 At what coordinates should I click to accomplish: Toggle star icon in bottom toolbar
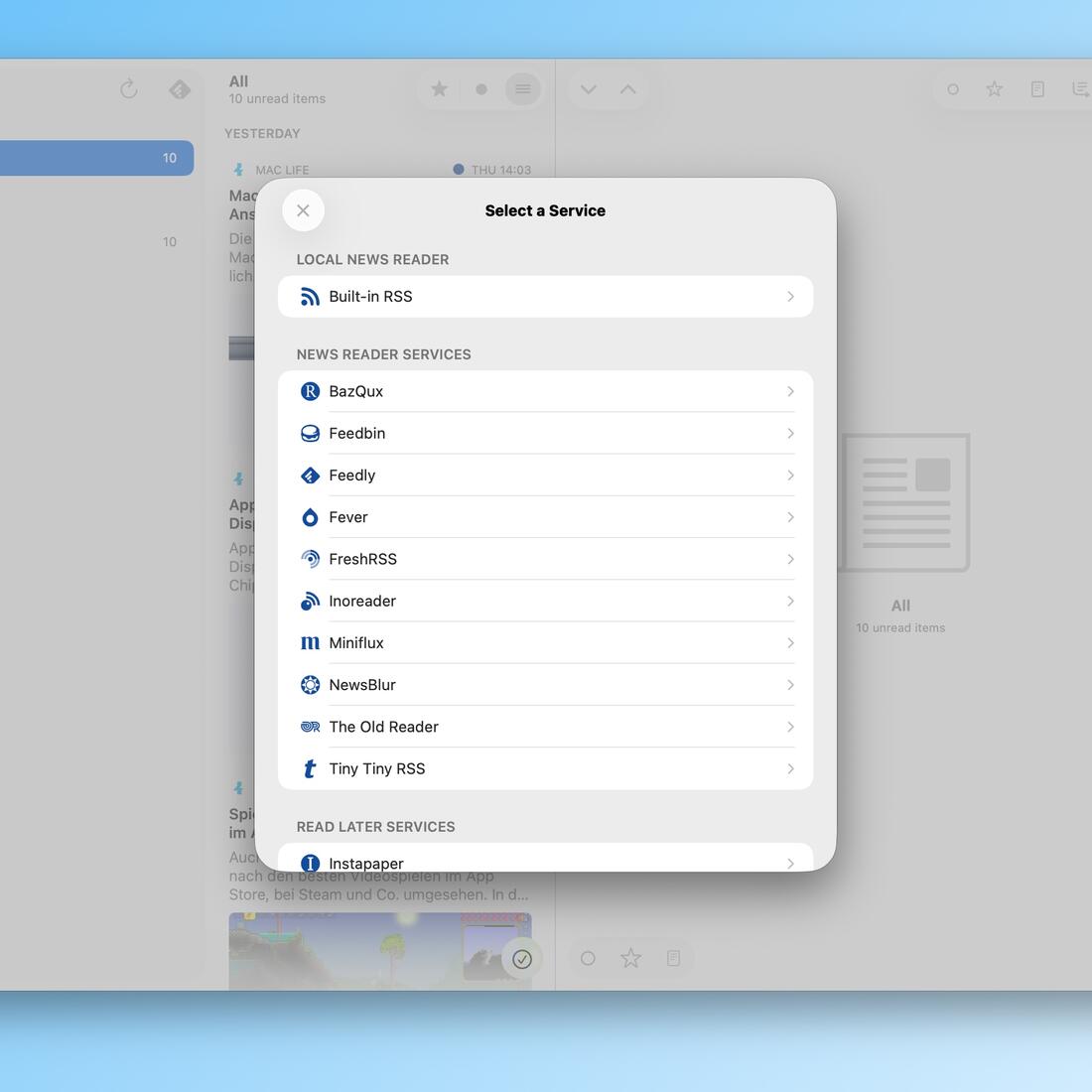click(631, 958)
